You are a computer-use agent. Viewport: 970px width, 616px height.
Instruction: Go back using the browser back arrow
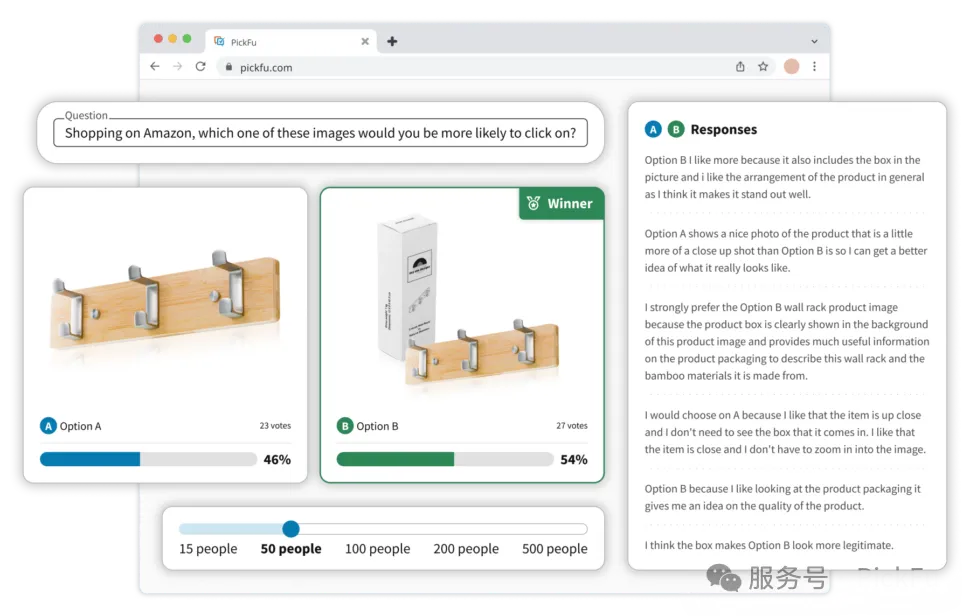click(155, 67)
